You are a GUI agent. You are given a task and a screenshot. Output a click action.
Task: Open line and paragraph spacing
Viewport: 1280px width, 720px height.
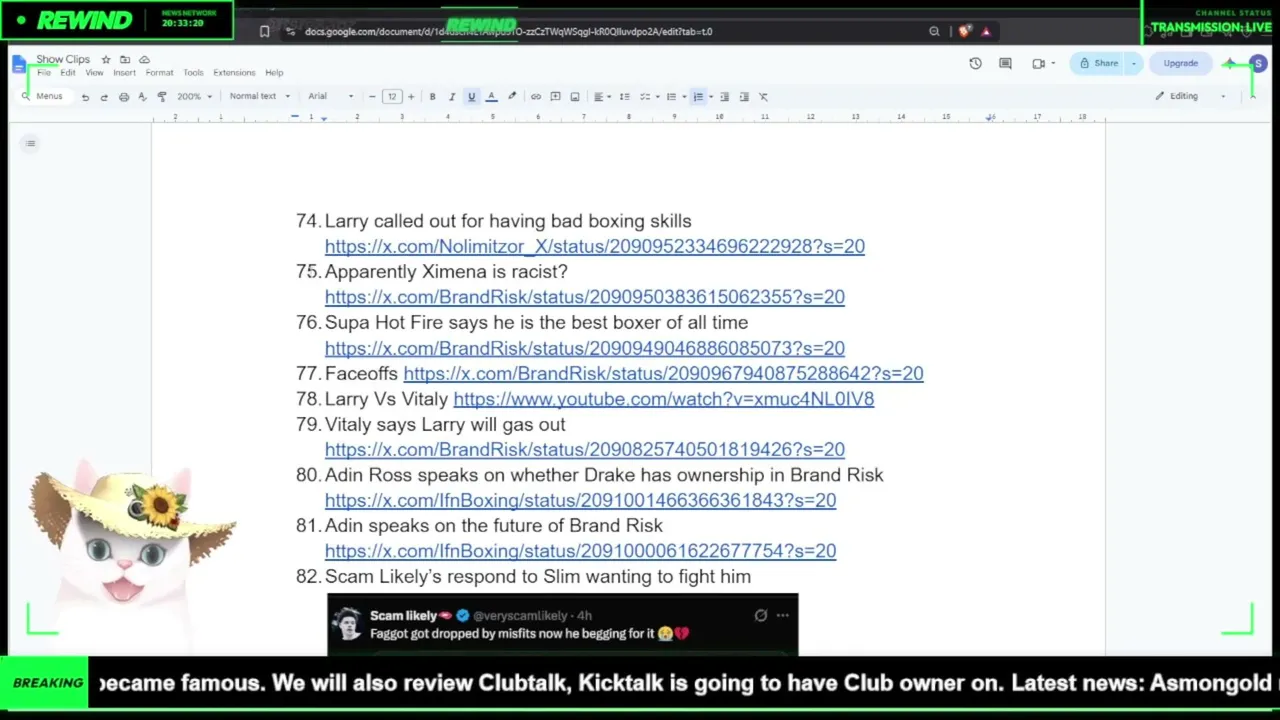pyautogui.click(x=625, y=97)
